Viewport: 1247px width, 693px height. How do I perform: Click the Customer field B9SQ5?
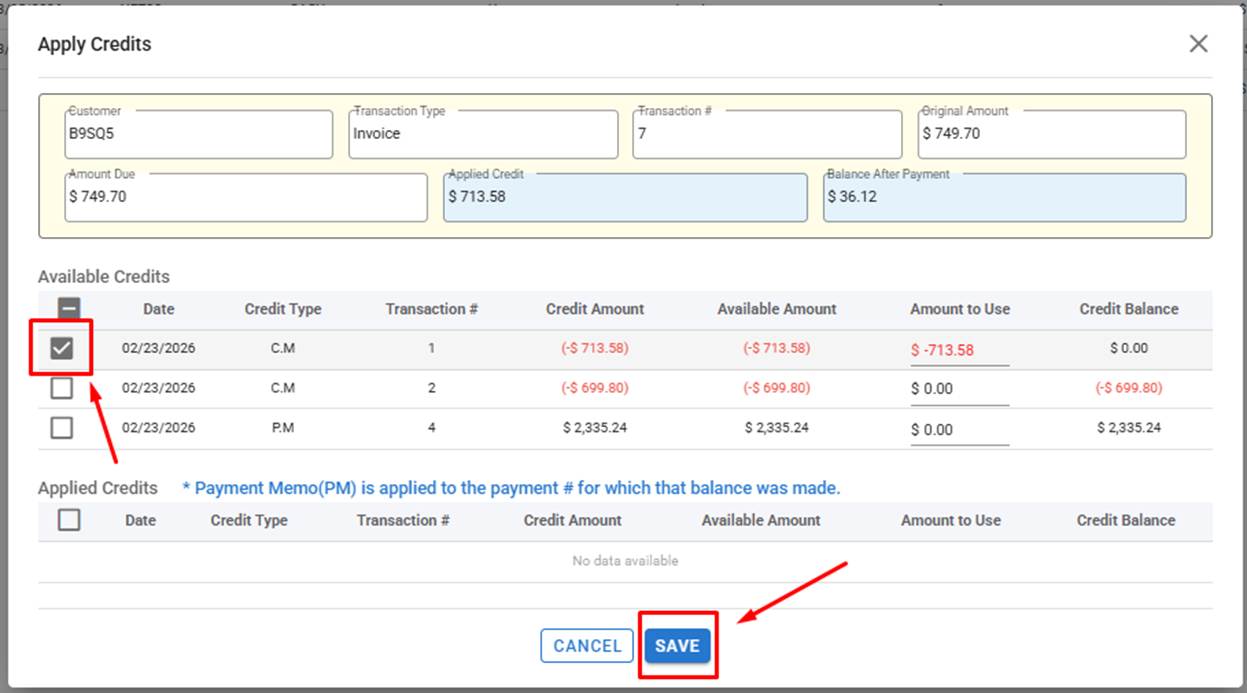pos(198,134)
